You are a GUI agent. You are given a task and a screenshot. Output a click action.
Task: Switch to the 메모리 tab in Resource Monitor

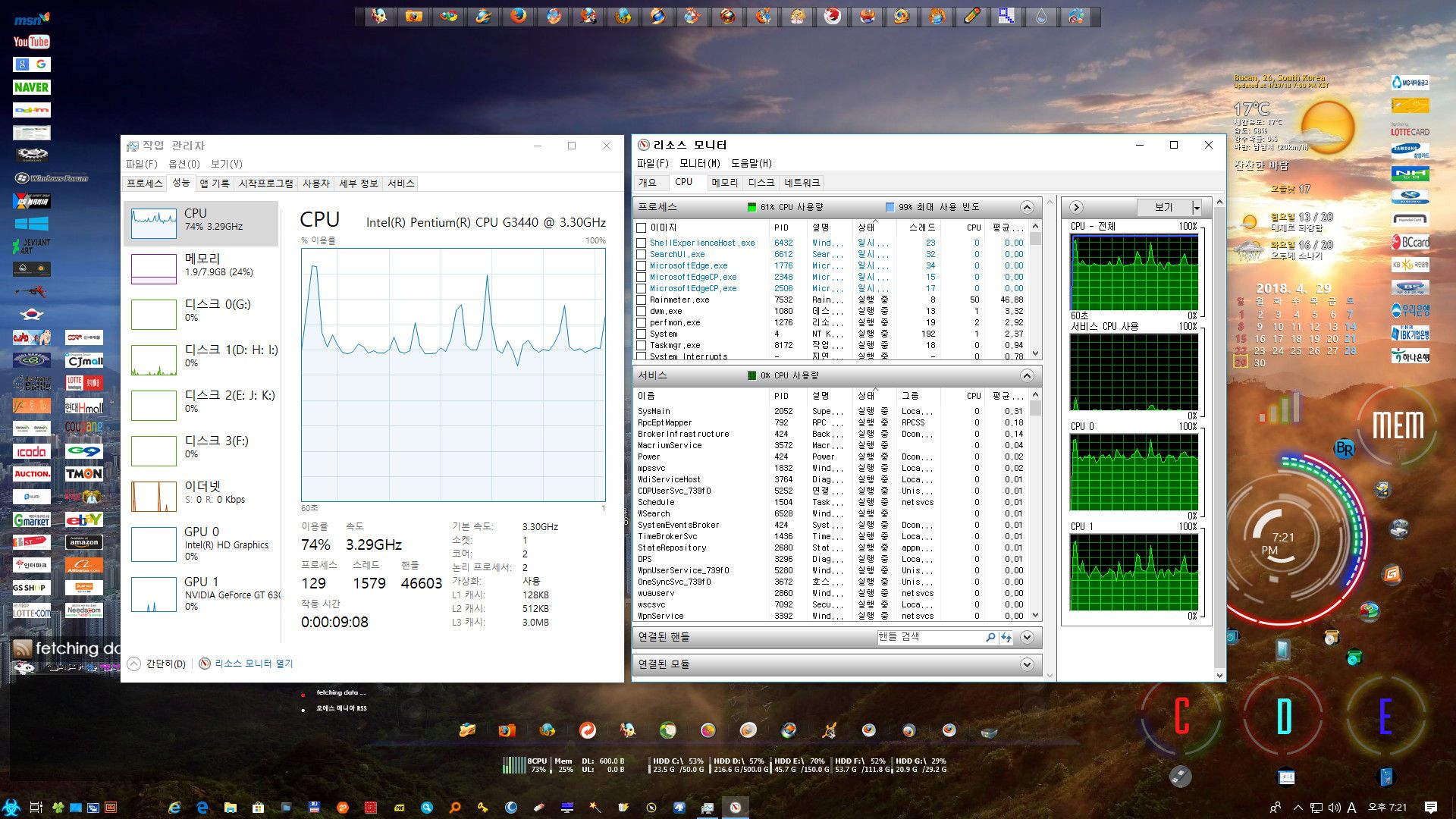[724, 183]
